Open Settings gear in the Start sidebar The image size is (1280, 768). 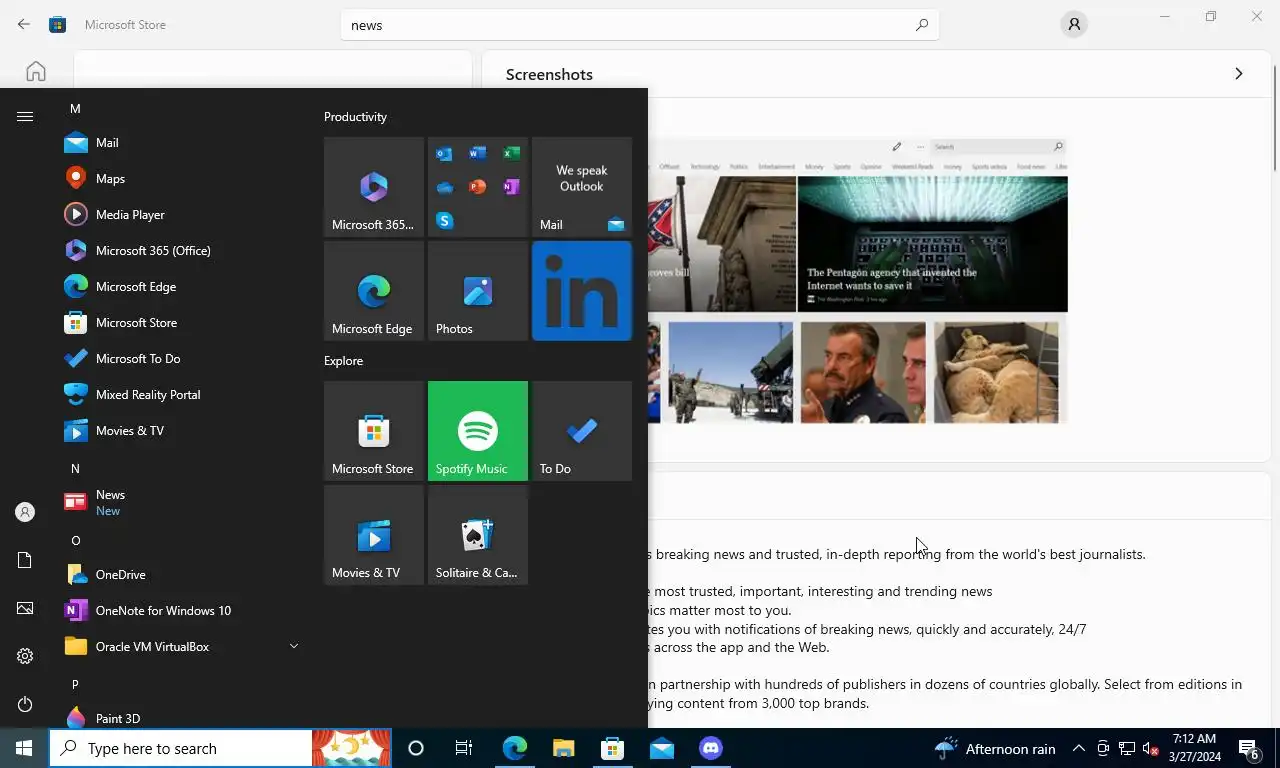pos(25,656)
